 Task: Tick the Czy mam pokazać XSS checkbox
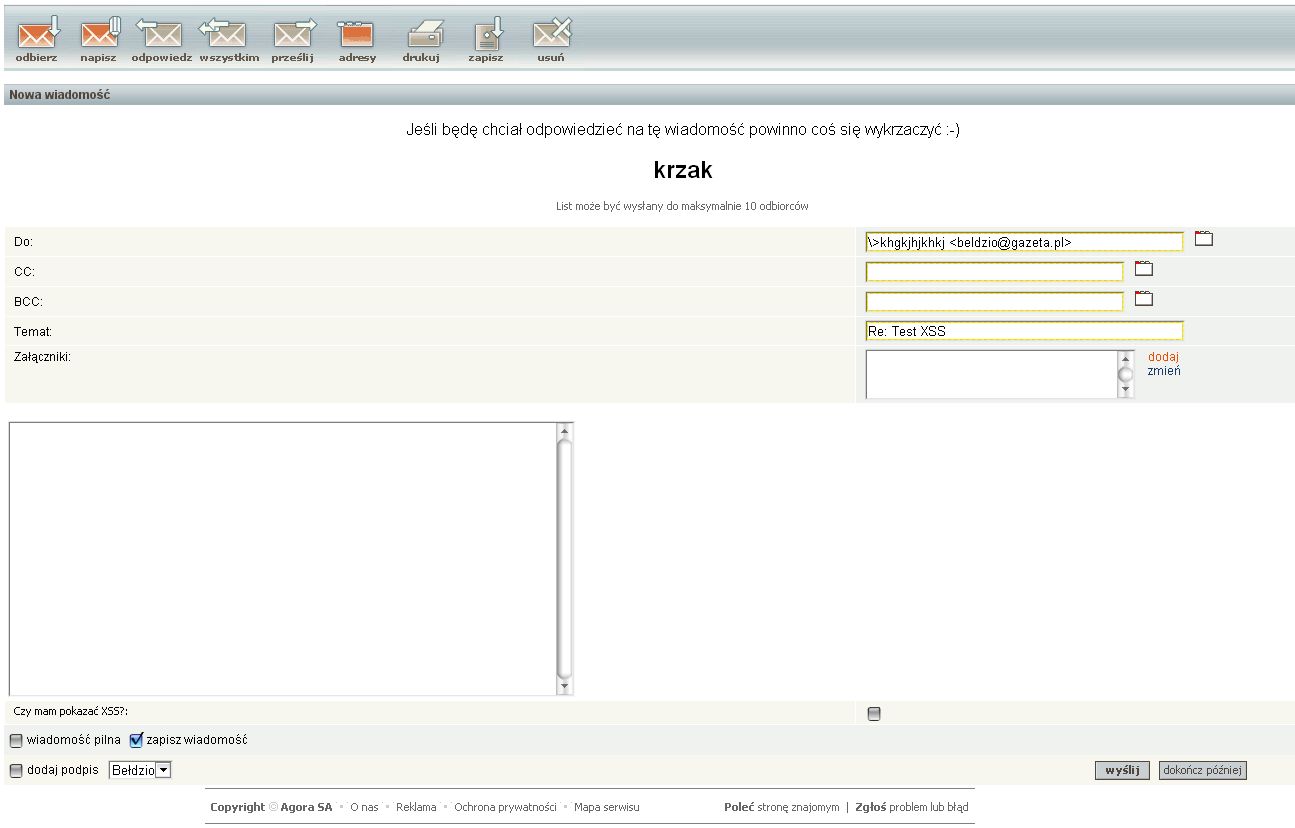coord(874,714)
